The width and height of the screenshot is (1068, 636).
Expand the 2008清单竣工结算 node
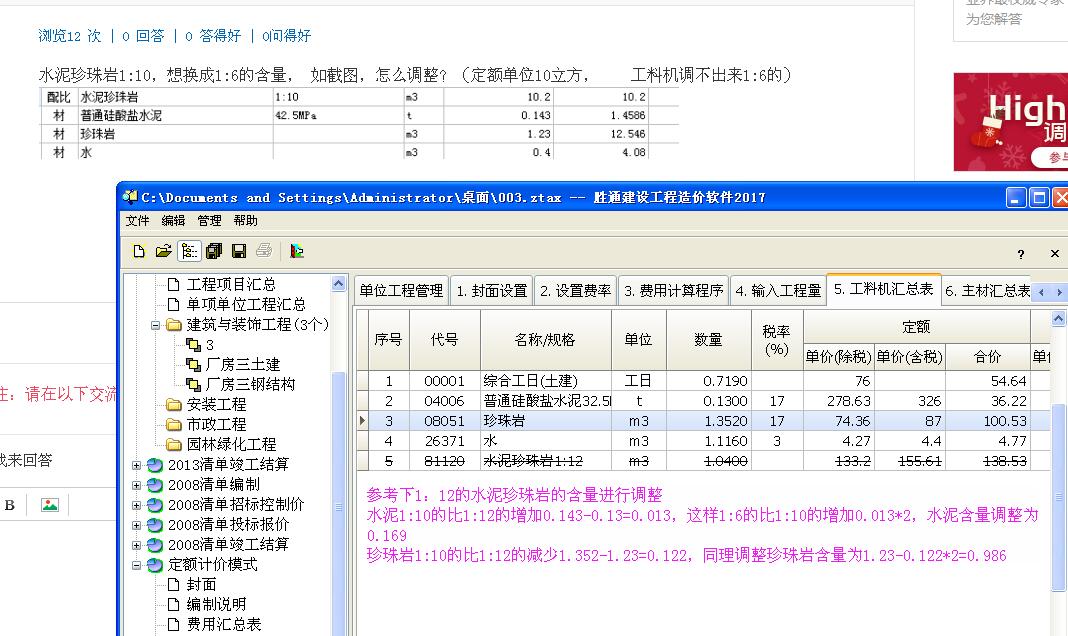click(136, 545)
